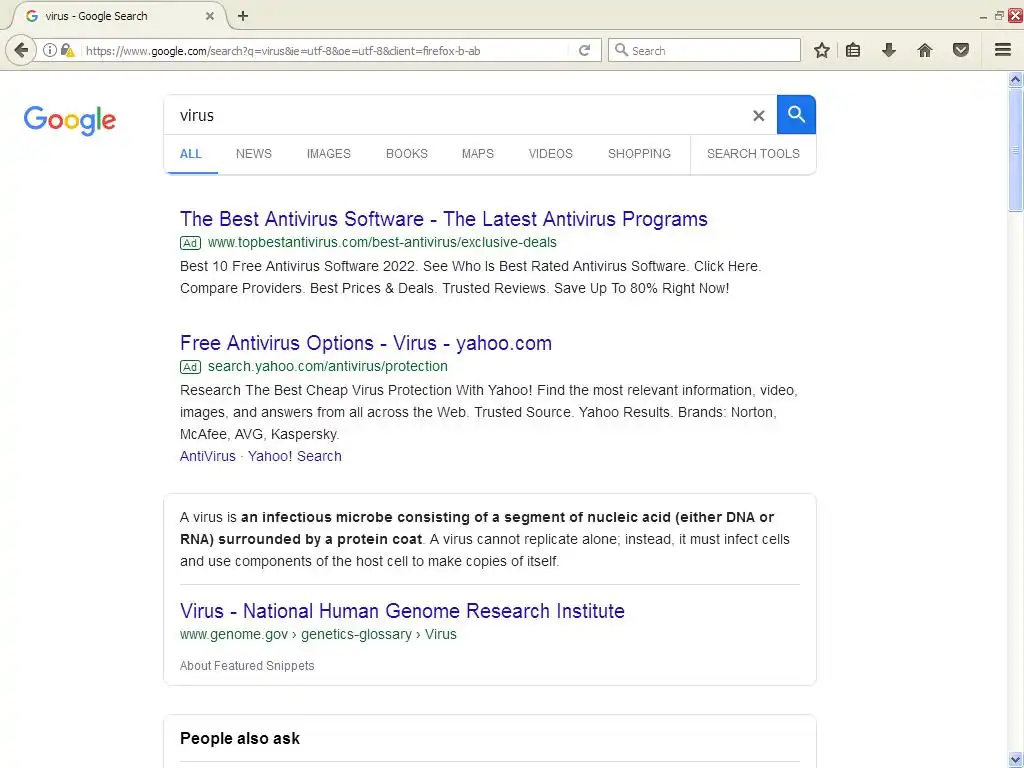Select the ALL results tab

pyautogui.click(x=191, y=154)
